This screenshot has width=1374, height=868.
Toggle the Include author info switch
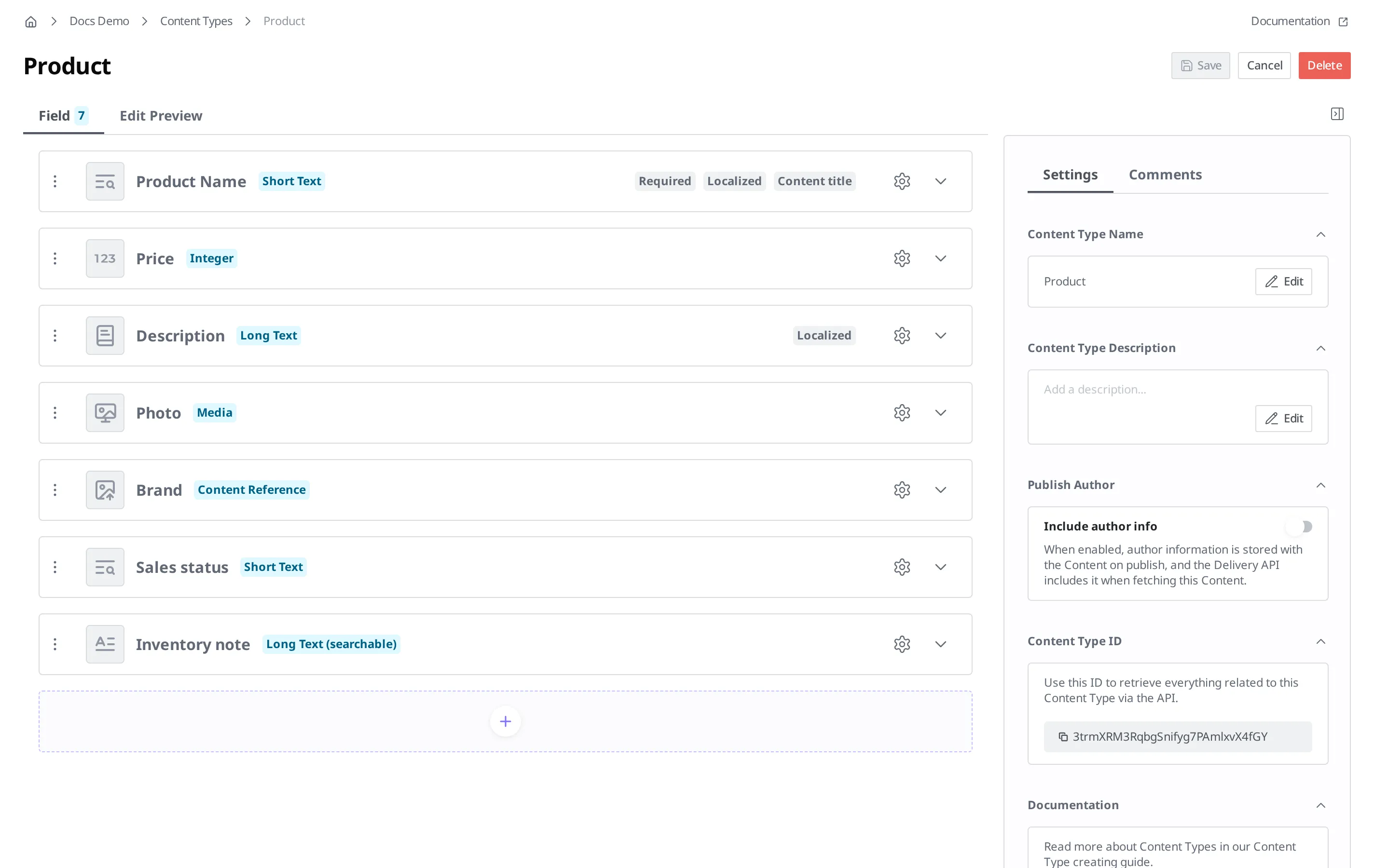click(x=1299, y=527)
